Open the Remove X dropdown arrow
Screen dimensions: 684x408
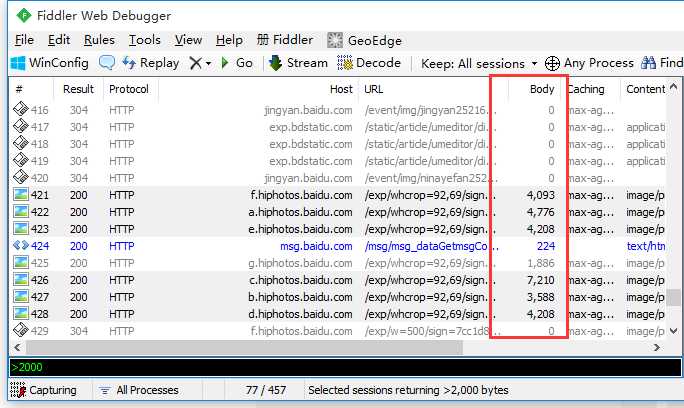click(209, 64)
